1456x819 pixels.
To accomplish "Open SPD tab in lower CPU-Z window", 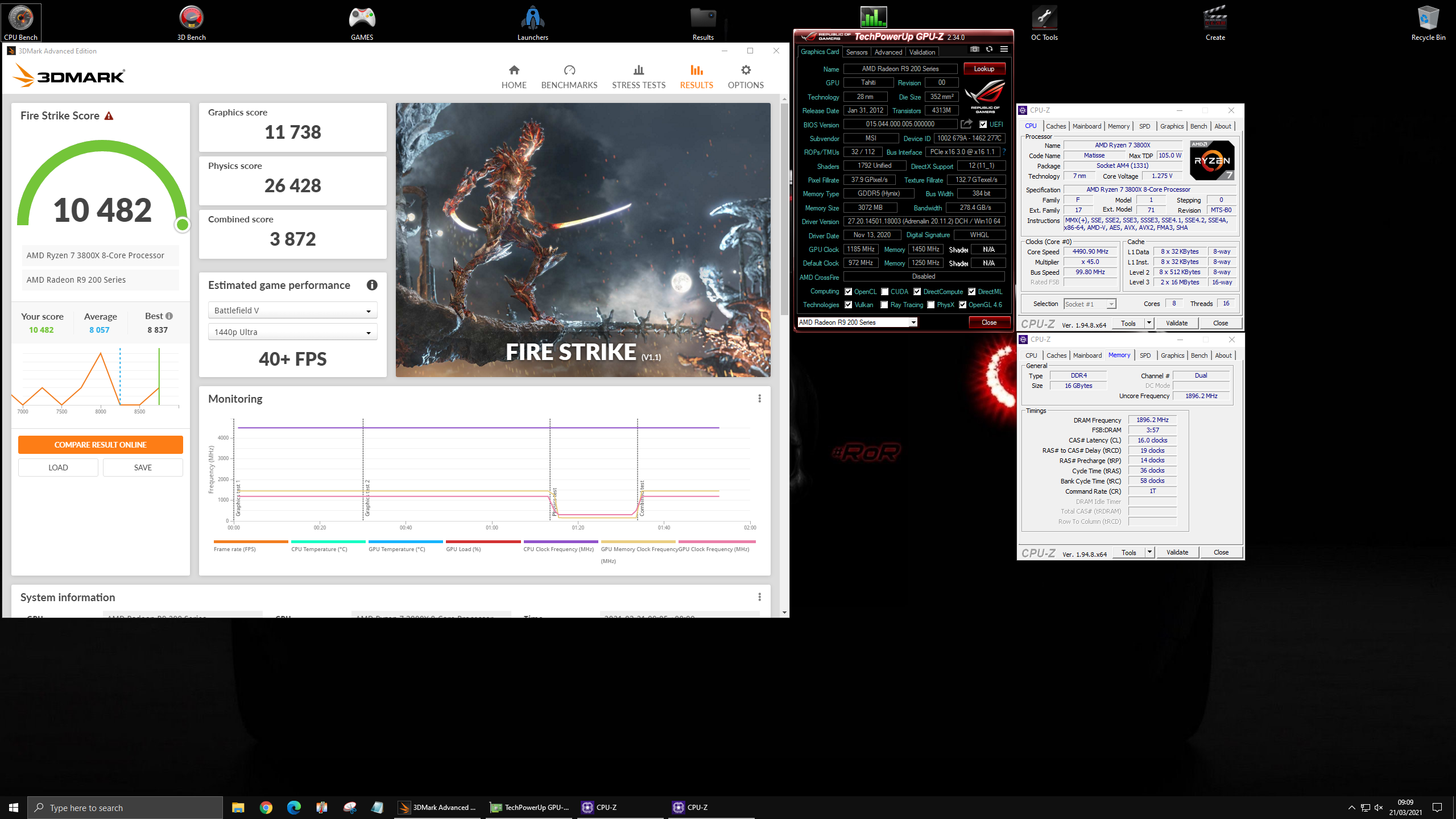I will click(1145, 355).
